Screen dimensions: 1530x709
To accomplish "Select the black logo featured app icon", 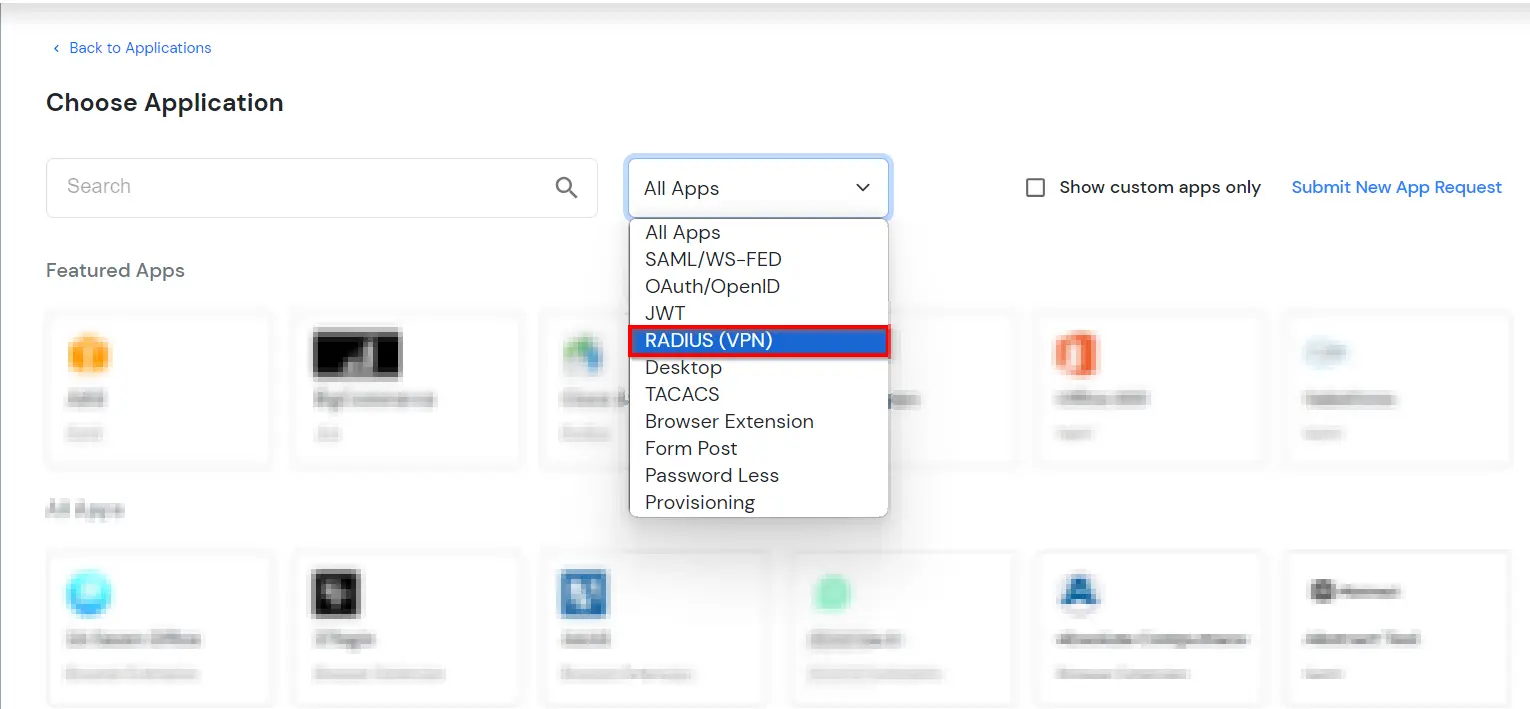I will (x=357, y=353).
